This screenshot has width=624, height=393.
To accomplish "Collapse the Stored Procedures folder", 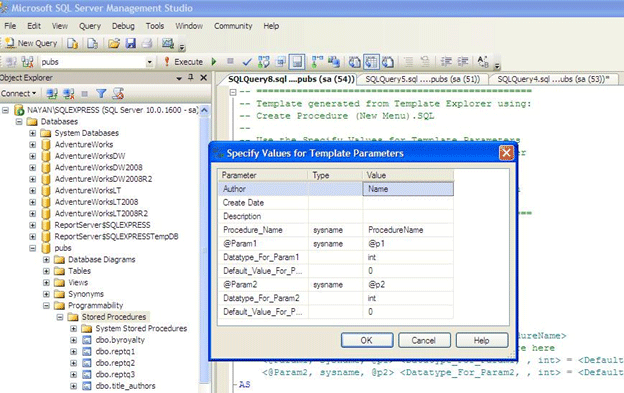I will [60, 317].
